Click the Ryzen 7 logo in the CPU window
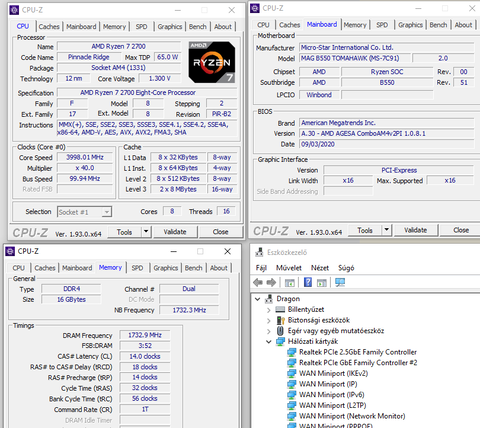Viewport: 480px width, 428px height. (x=212, y=62)
